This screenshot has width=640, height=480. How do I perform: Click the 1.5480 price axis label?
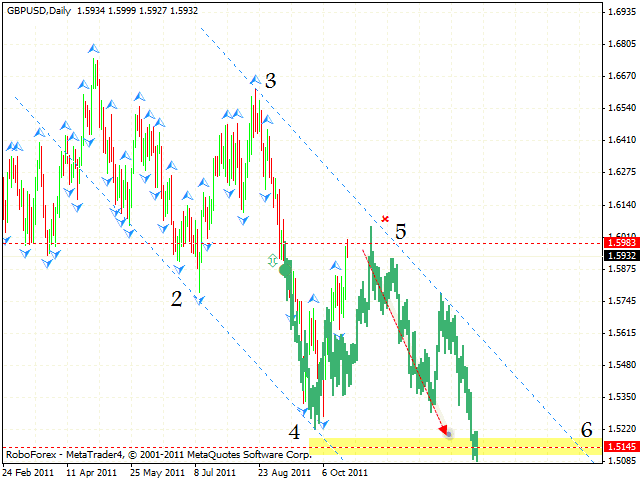[x=622, y=364]
